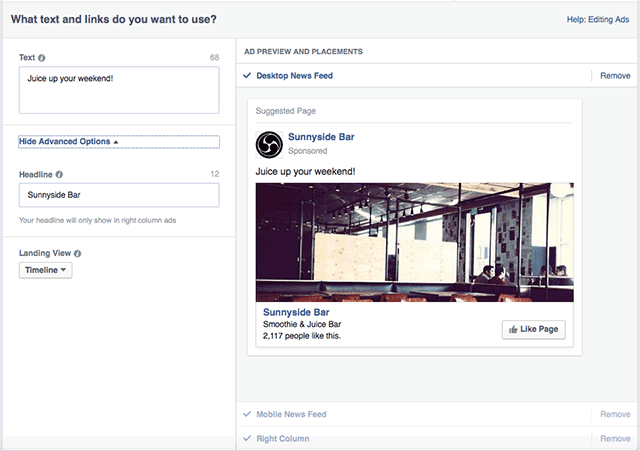The width and height of the screenshot is (640, 451).
Task: Click the Landing View info icon
Action: 77,254
